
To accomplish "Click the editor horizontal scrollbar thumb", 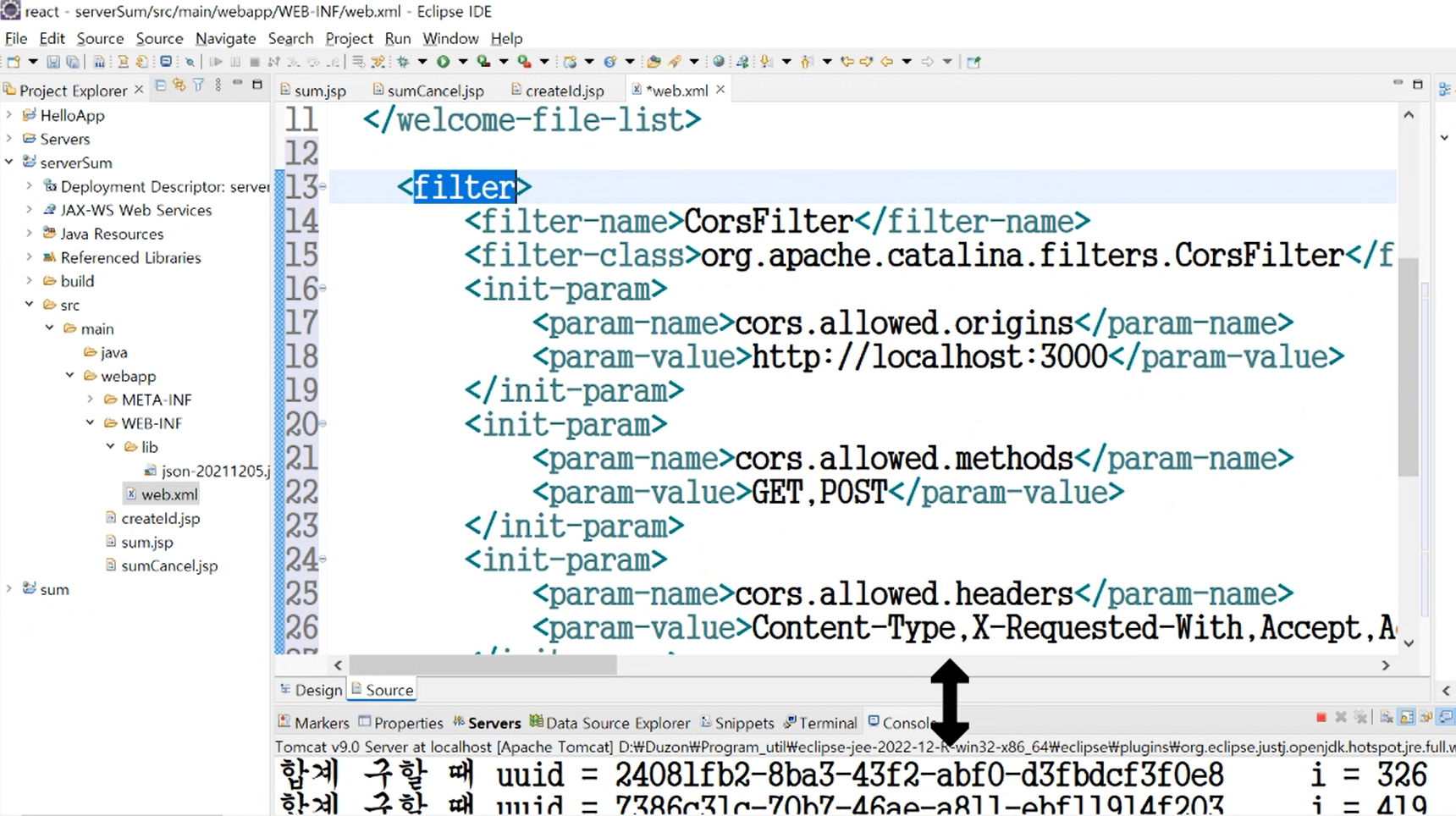I will click(x=483, y=665).
